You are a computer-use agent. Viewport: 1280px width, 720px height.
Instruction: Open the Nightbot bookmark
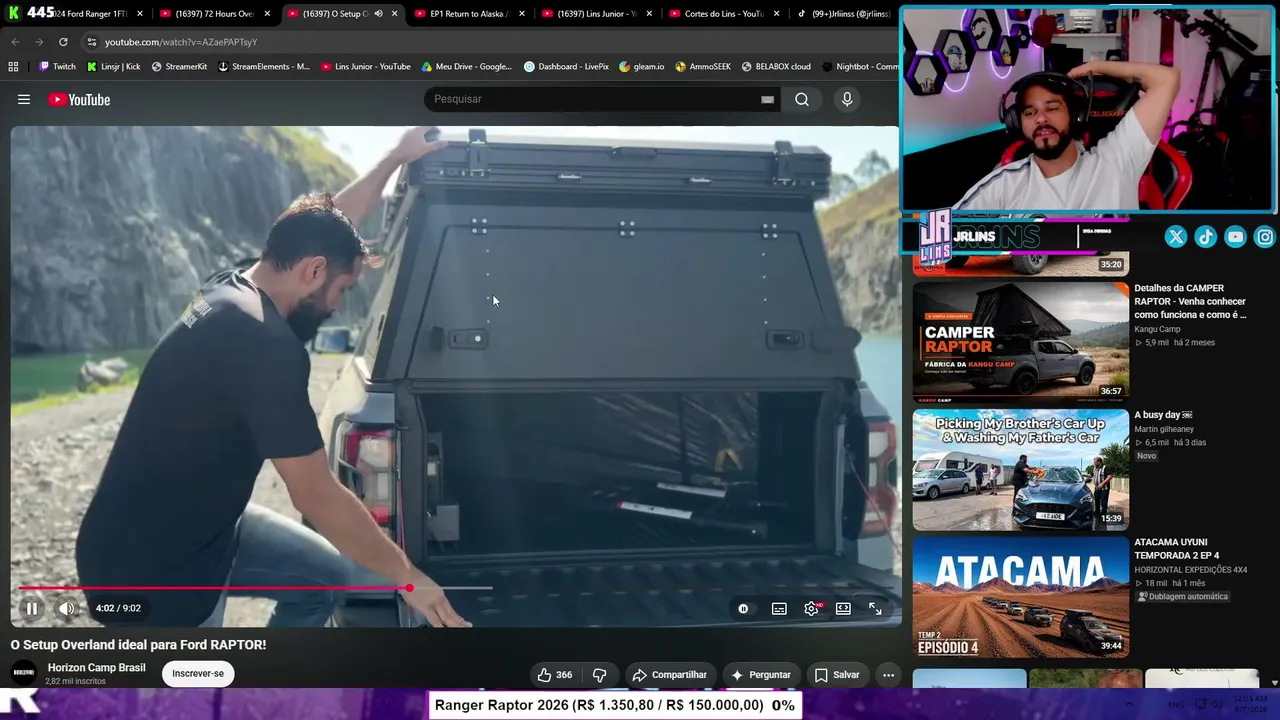point(860,67)
